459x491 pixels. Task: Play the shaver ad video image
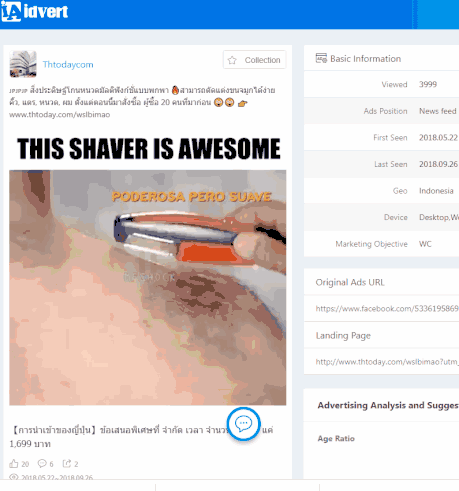[x=147, y=287]
